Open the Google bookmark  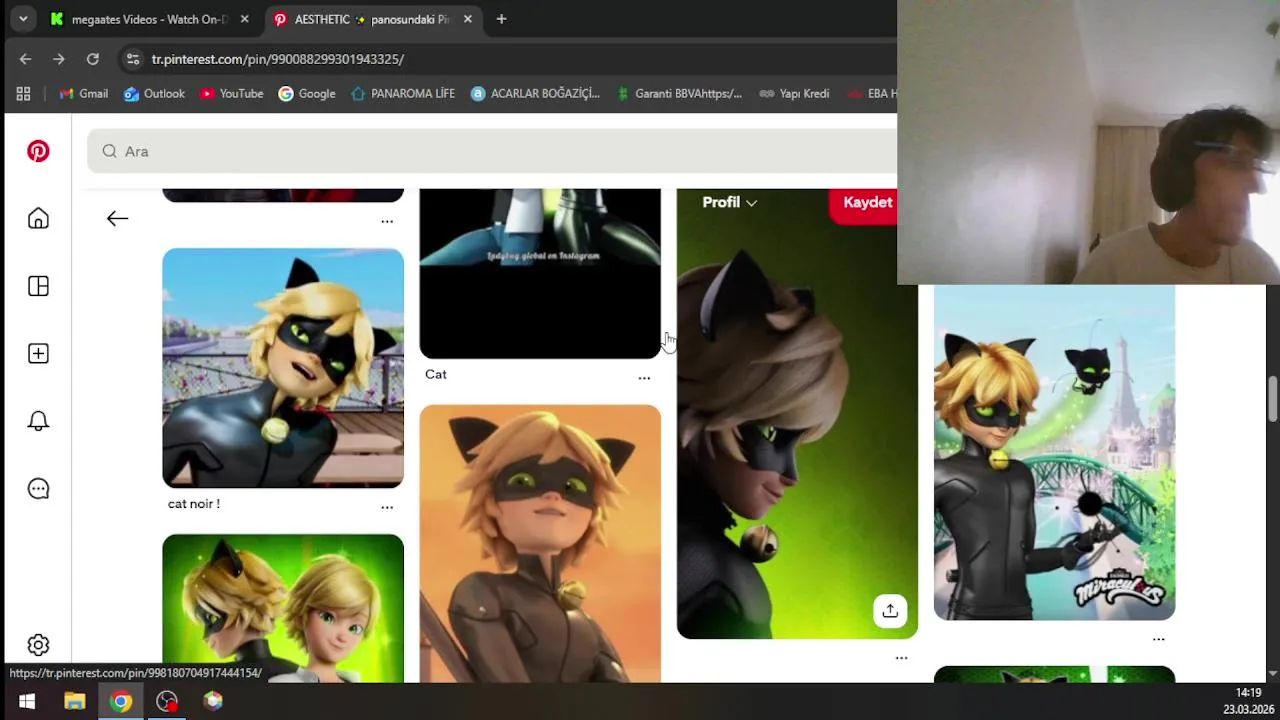coord(306,93)
